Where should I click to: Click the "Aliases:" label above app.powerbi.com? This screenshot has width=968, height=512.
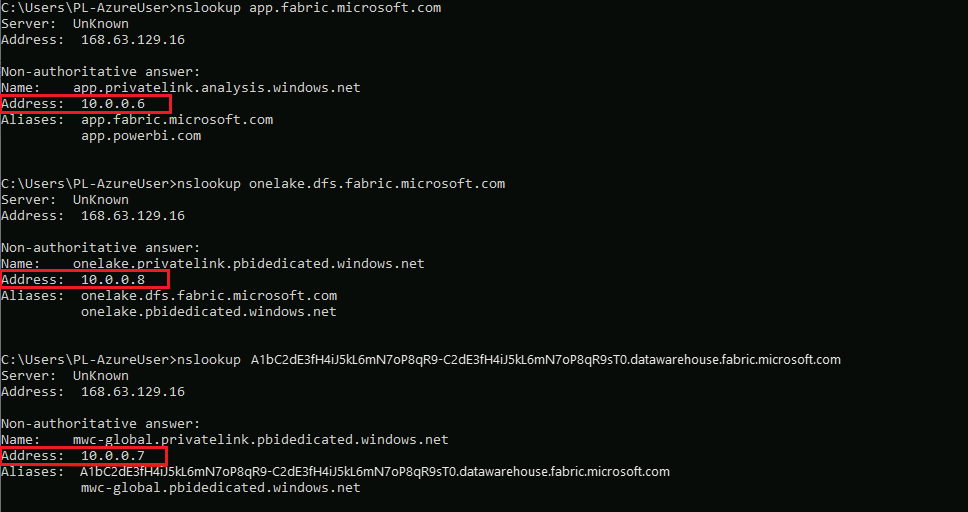32,120
